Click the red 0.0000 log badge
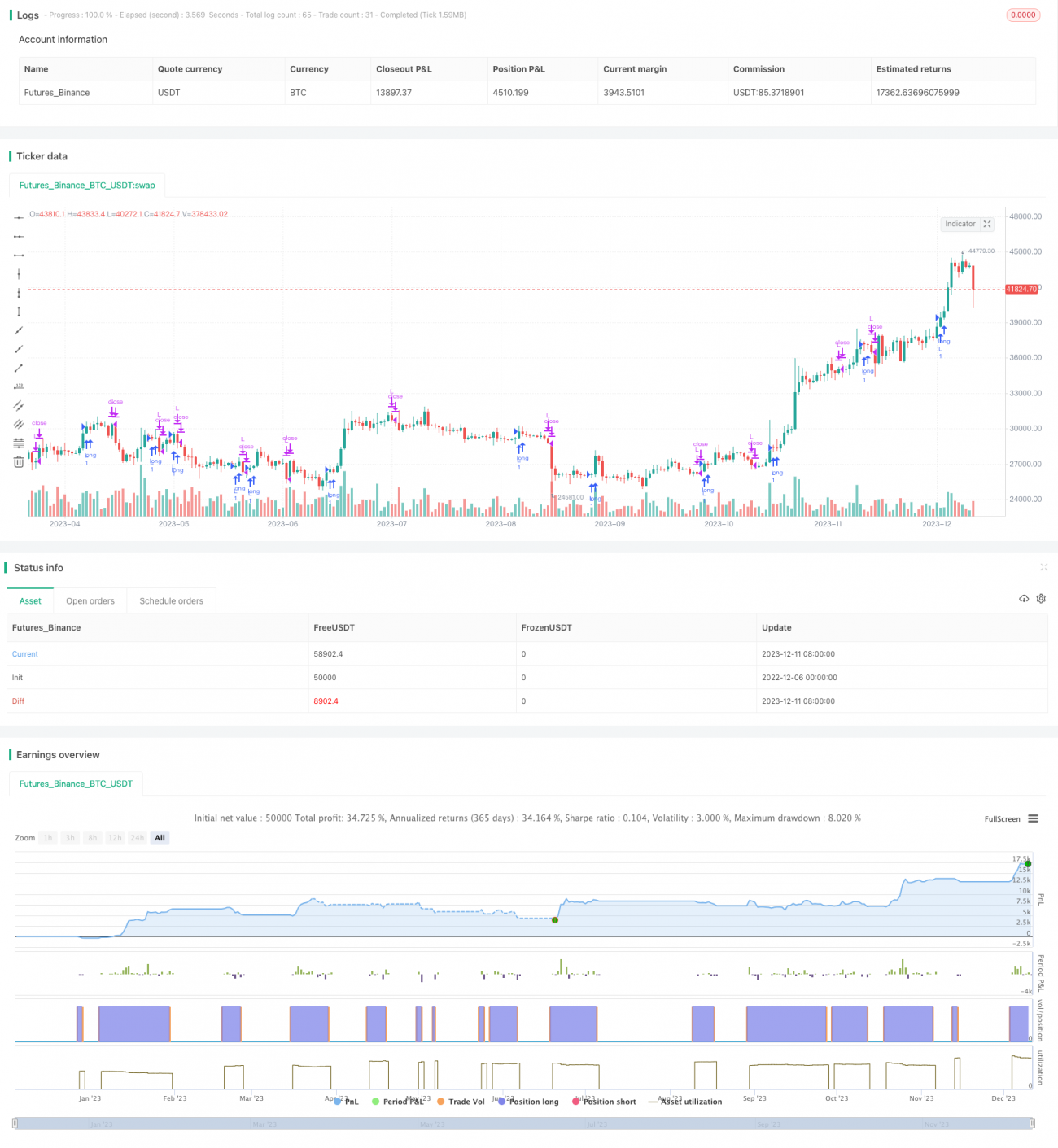Screen dimensions: 1058x1148 (1023, 15)
